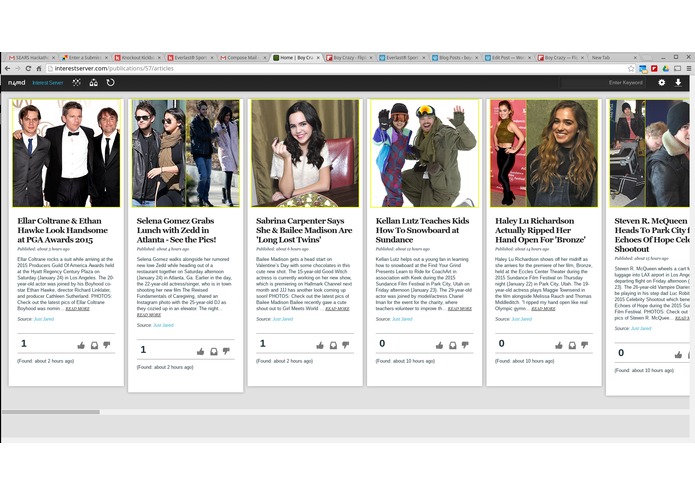Thumbs up the Kellan Lutz article
Viewport: 695px width, 494px height.
(439, 346)
